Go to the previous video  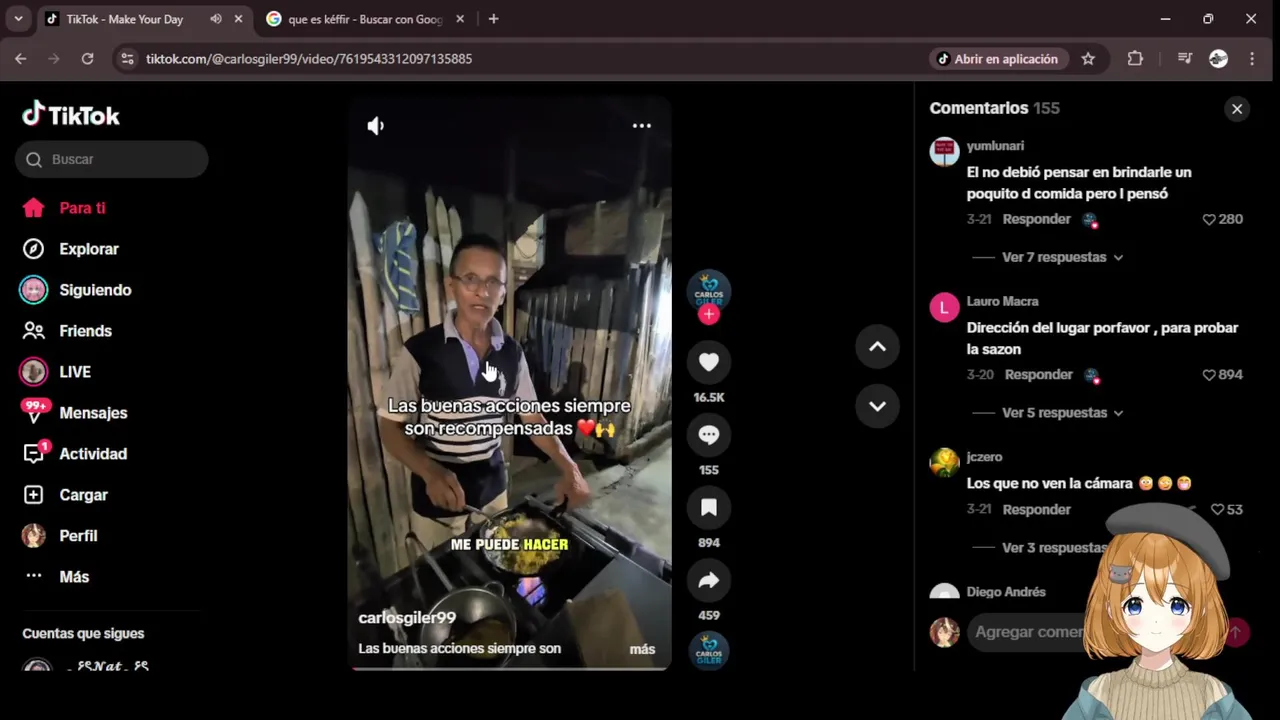pos(877,347)
